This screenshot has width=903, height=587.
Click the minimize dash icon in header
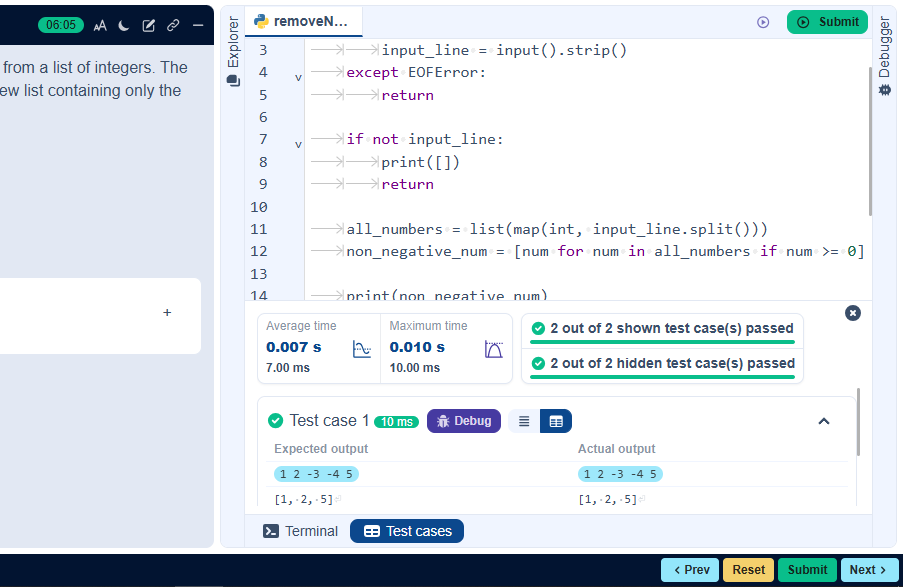(x=198, y=25)
